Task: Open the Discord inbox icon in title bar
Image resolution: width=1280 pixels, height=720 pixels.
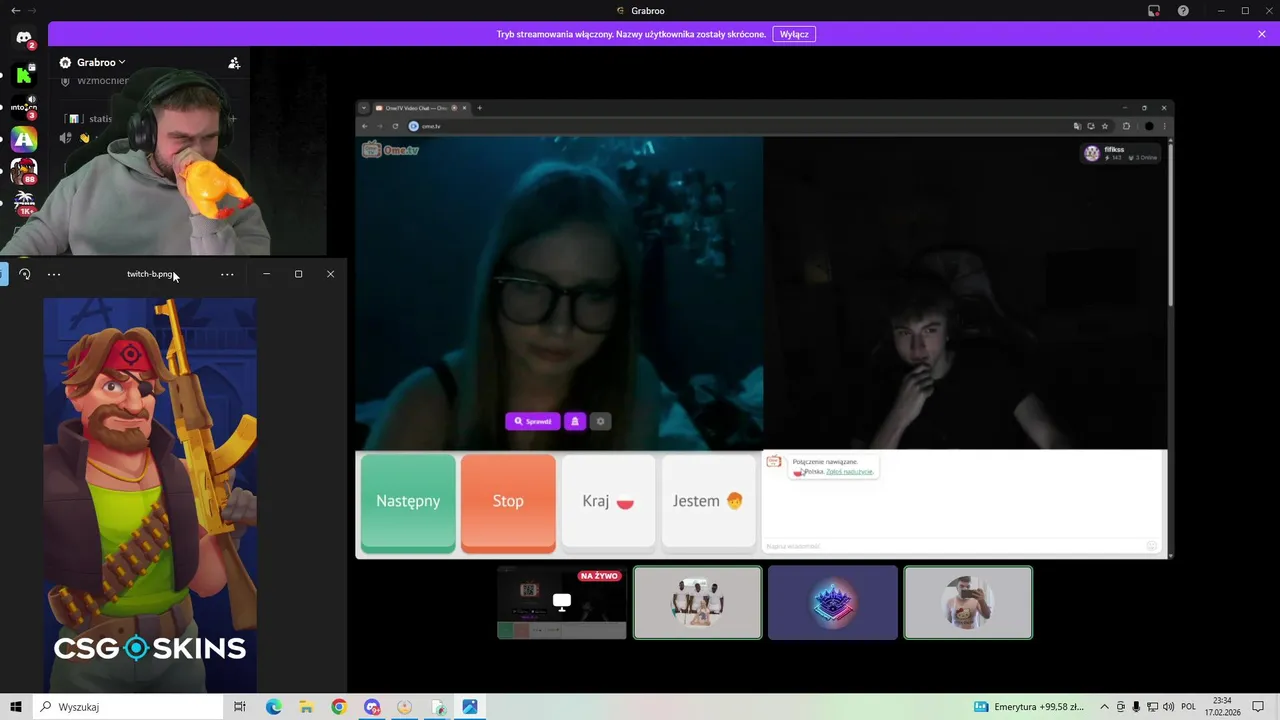Action: tap(1154, 11)
